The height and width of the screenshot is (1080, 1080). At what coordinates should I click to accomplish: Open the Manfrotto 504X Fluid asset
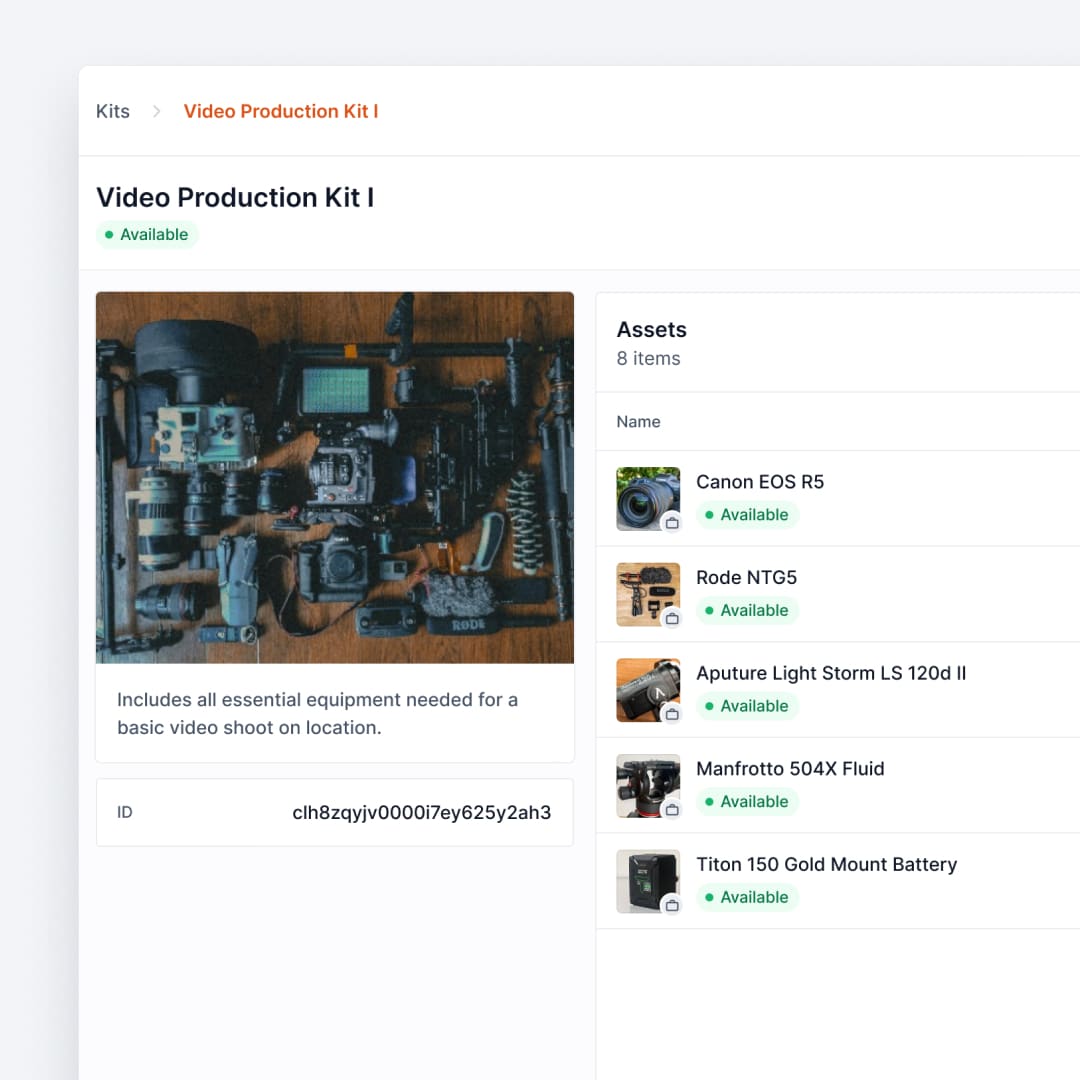[790, 769]
